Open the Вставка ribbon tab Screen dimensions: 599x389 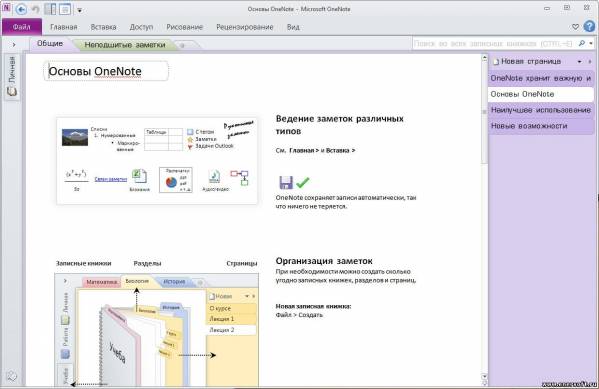103,27
